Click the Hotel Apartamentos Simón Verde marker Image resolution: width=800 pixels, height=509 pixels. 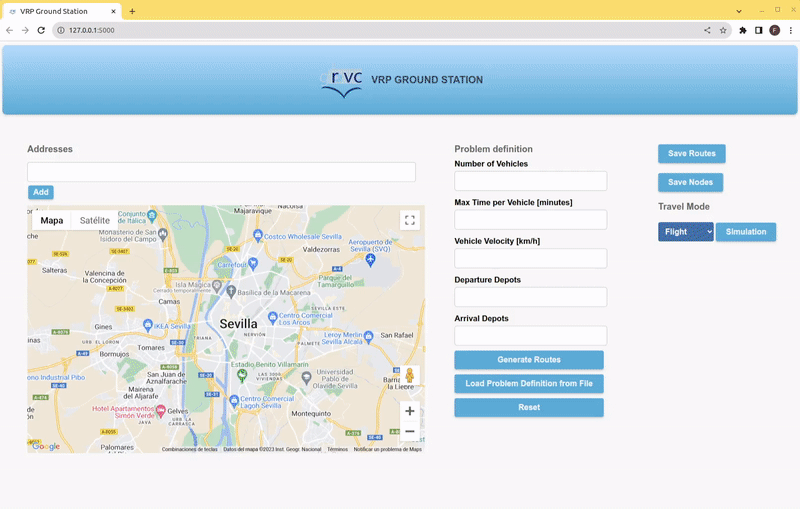(161, 411)
